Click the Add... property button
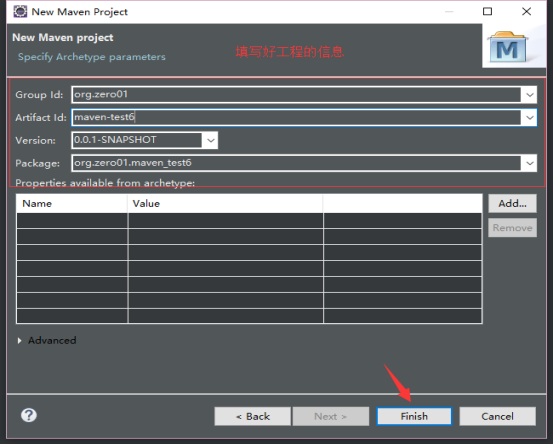This screenshot has height=444, width=554. pos(512,203)
